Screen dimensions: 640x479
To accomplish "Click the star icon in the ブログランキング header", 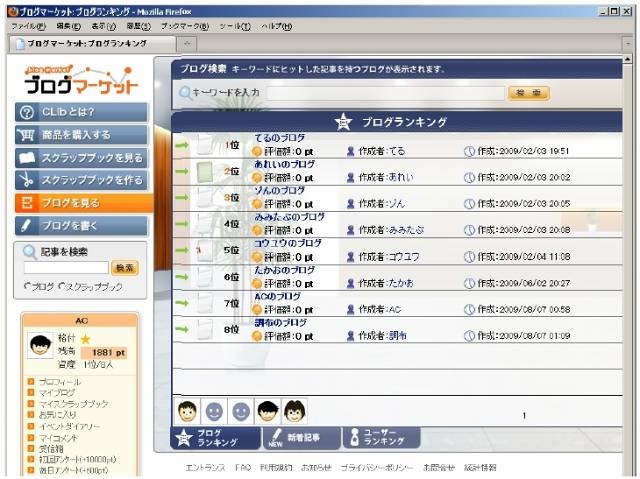I will pyautogui.click(x=343, y=122).
